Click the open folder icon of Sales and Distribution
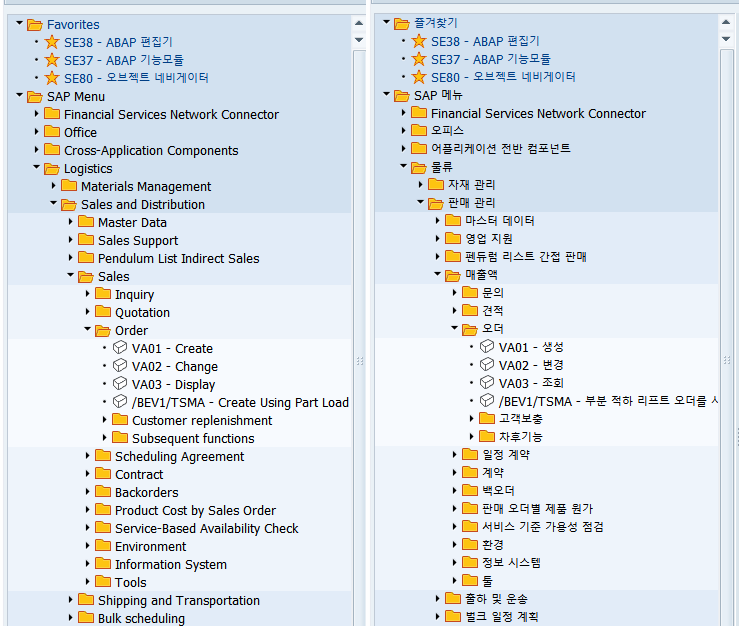Viewport: 739px width, 626px height. [69, 205]
